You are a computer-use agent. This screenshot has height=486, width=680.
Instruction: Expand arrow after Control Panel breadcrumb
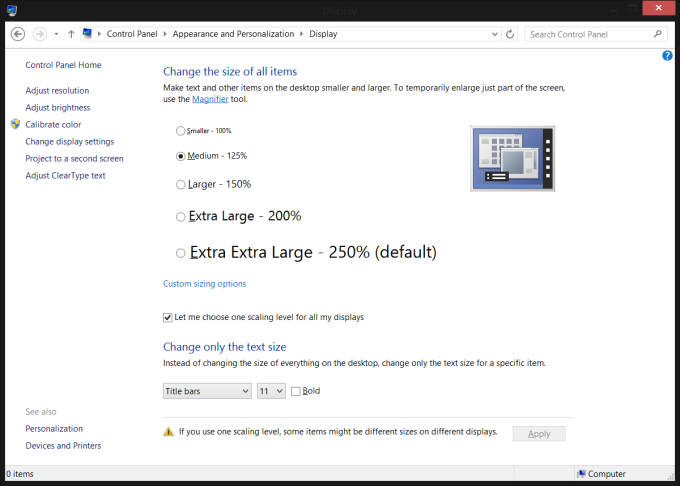165,34
